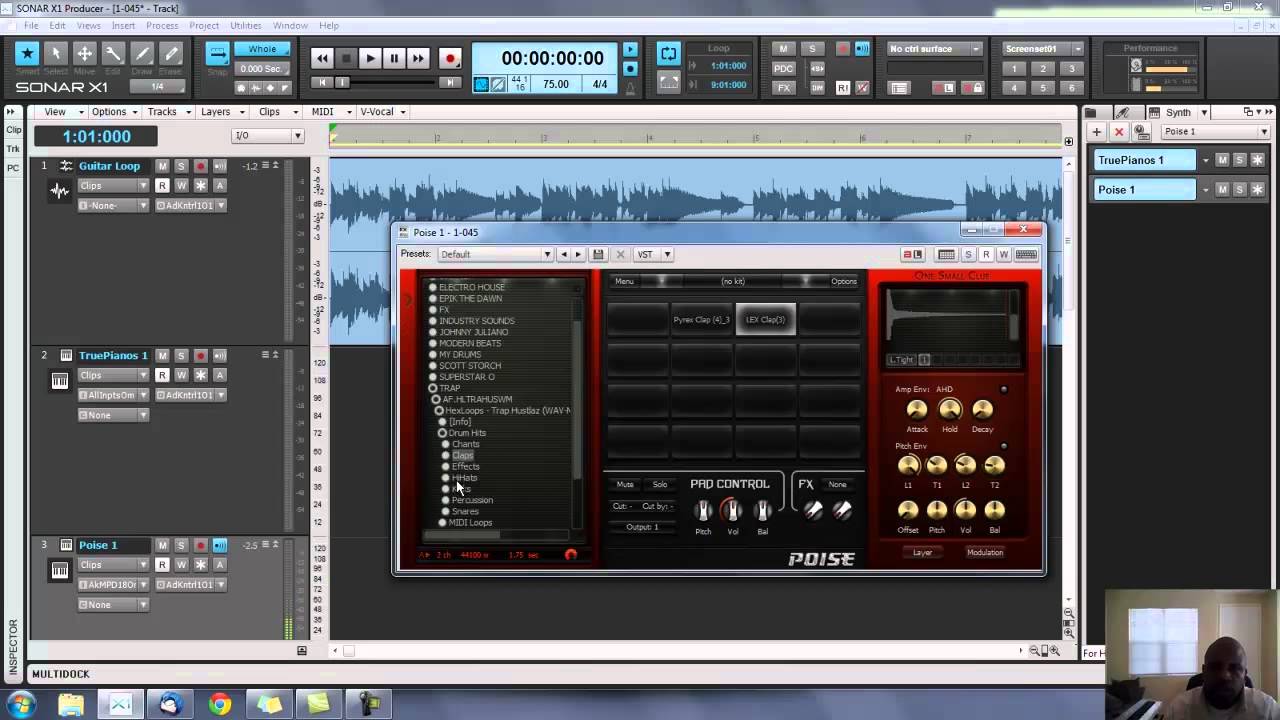Toggle the PDC override button
This screenshot has width=1280, height=720.
784,68
